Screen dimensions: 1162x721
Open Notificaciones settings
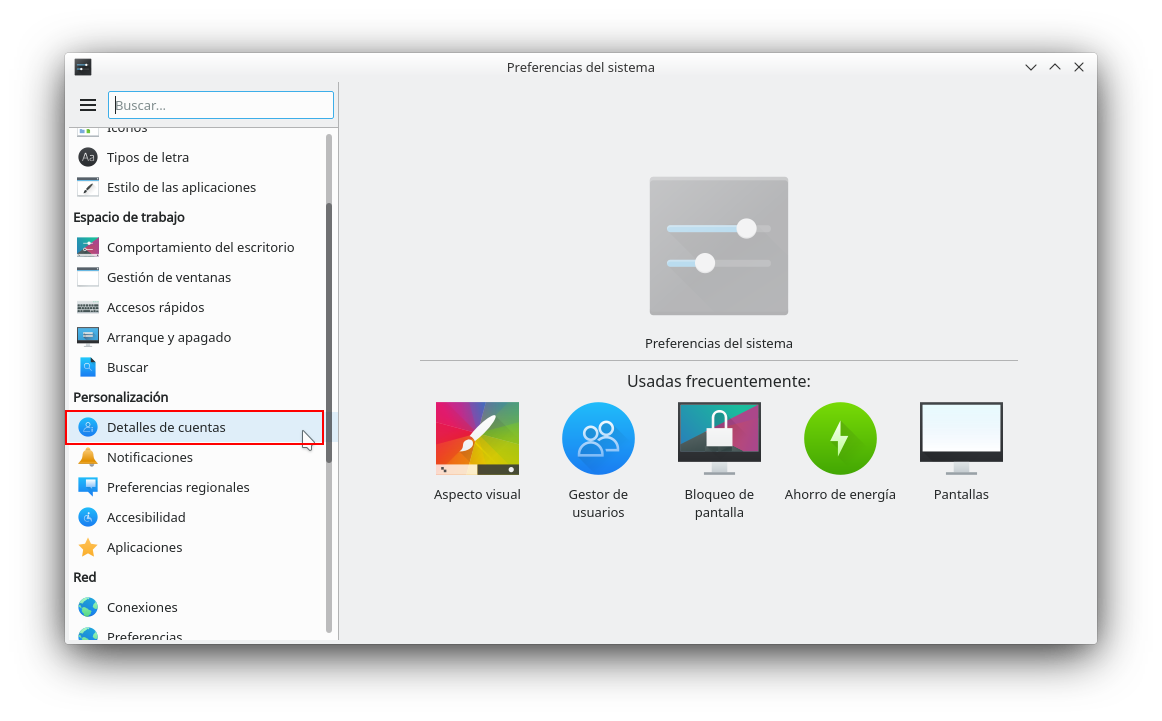(149, 457)
